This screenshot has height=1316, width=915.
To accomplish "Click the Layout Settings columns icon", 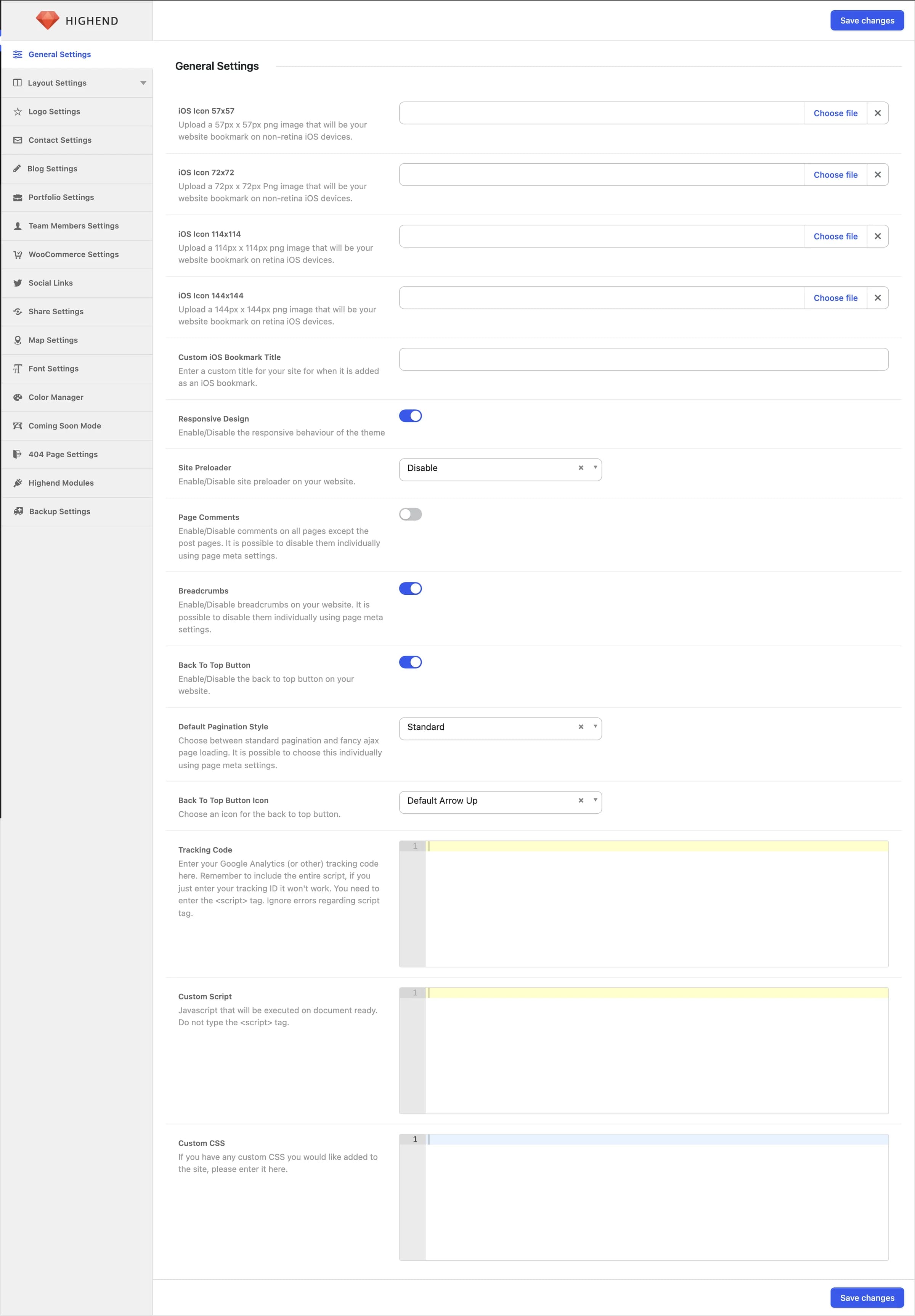I will click(x=18, y=82).
